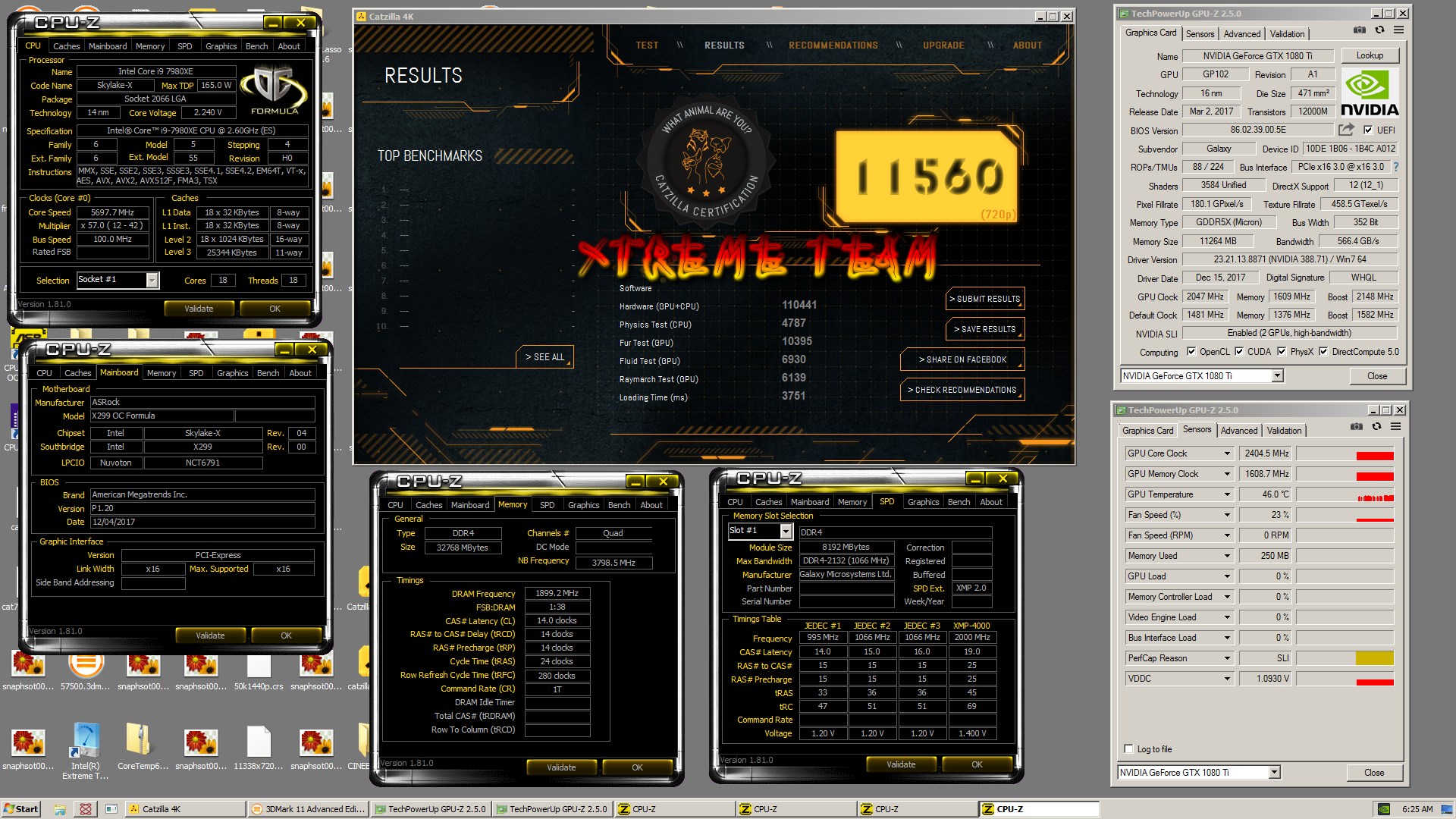Screen dimensions: 1456x819
Task: Expand the Fan Speed (RPM) sensor dropdown
Action: 1227,535
